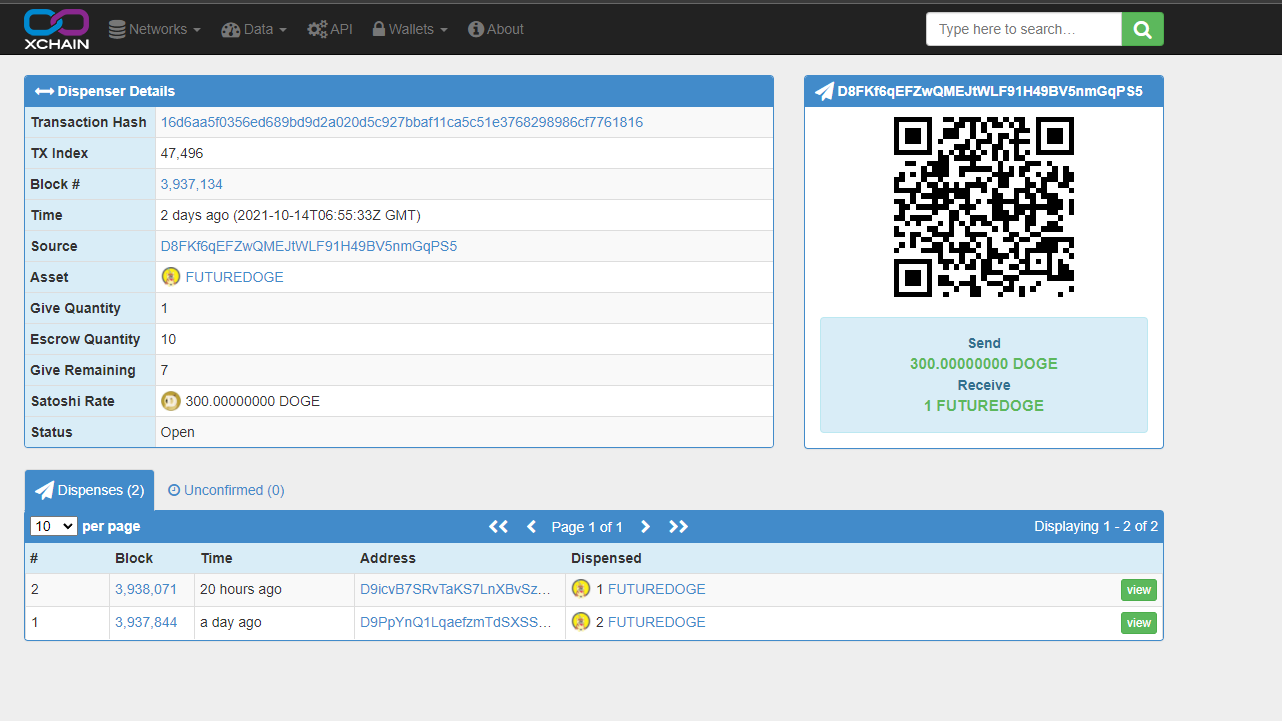Click FUTUREDOGE icon in dispense row 2

(581, 589)
